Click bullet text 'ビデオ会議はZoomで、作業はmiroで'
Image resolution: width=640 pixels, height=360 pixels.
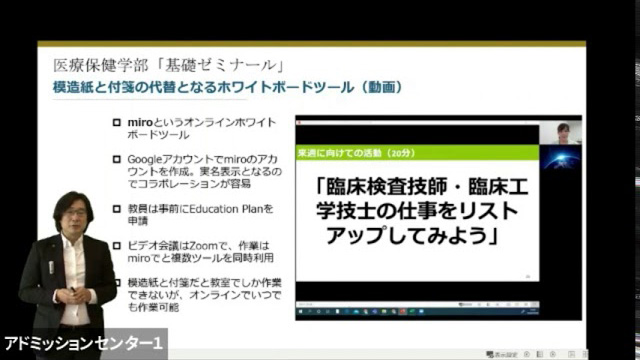[200, 252]
